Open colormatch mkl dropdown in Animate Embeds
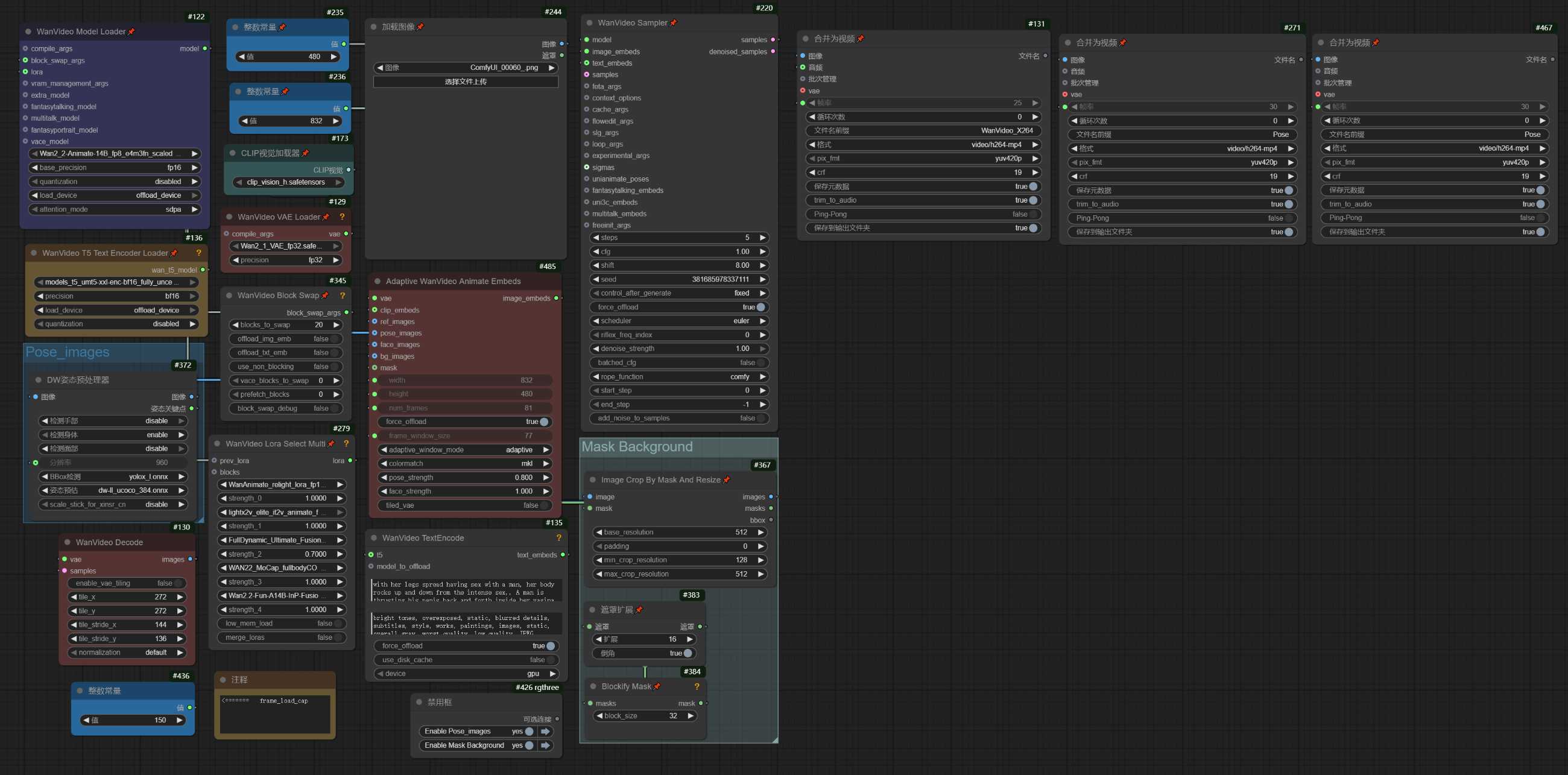The height and width of the screenshot is (775, 1568). coord(465,463)
